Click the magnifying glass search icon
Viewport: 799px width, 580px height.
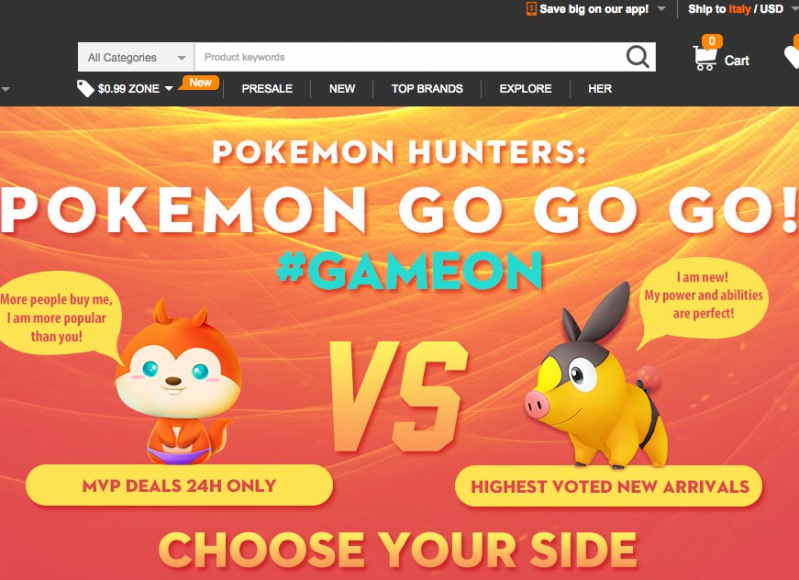pos(637,57)
